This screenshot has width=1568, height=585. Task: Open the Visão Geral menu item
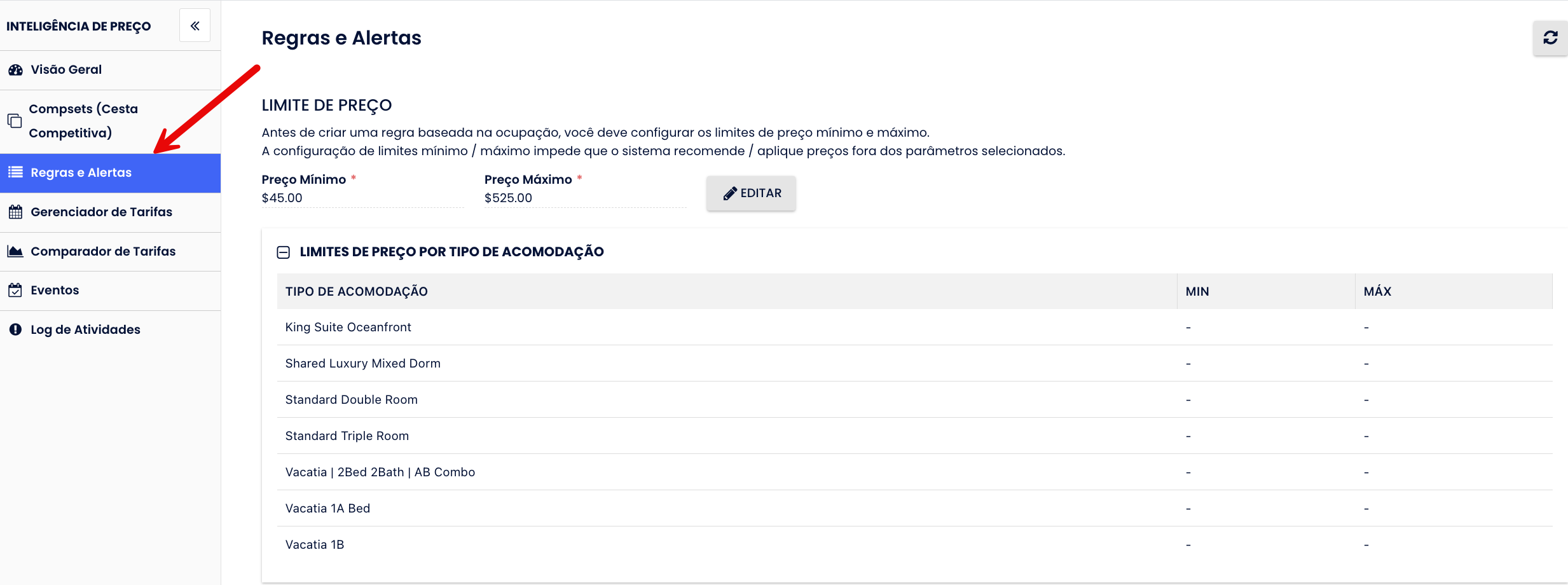coord(66,70)
